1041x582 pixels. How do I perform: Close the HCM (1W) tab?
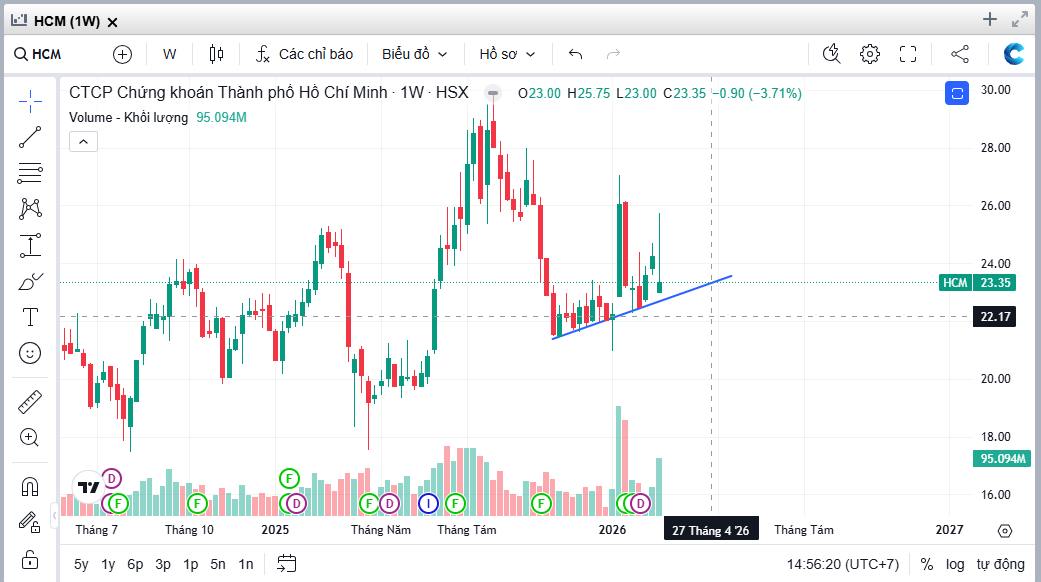tap(113, 23)
